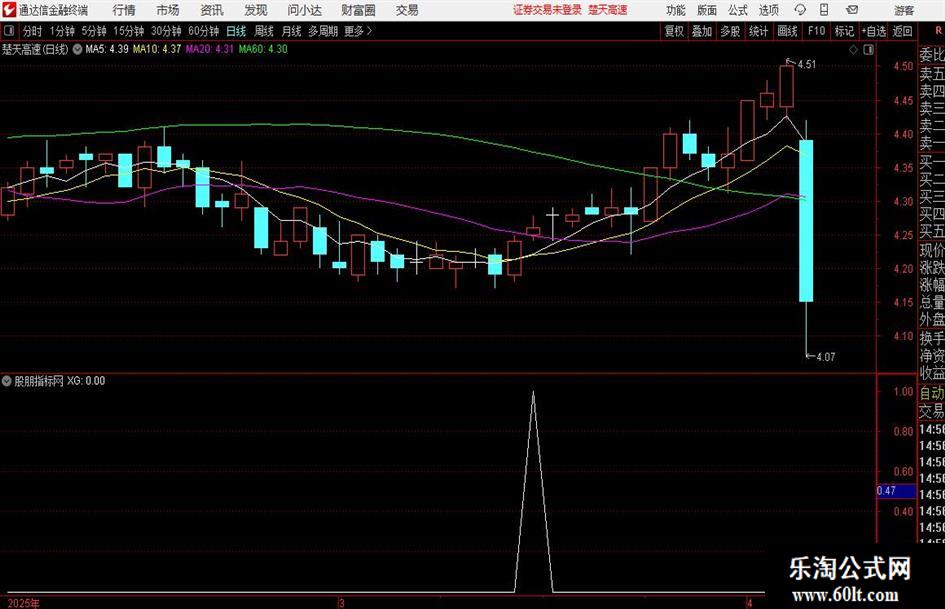945x609 pixels.
Task: Expand the 更多 periods chevron
Action: [369, 31]
